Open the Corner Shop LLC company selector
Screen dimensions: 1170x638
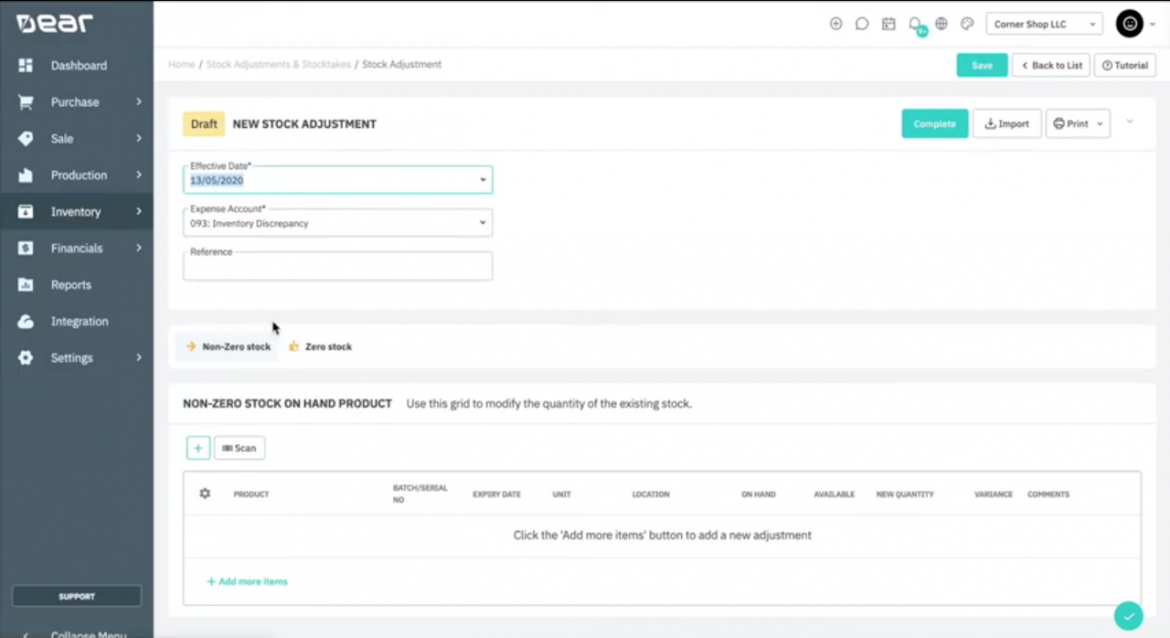1044,24
